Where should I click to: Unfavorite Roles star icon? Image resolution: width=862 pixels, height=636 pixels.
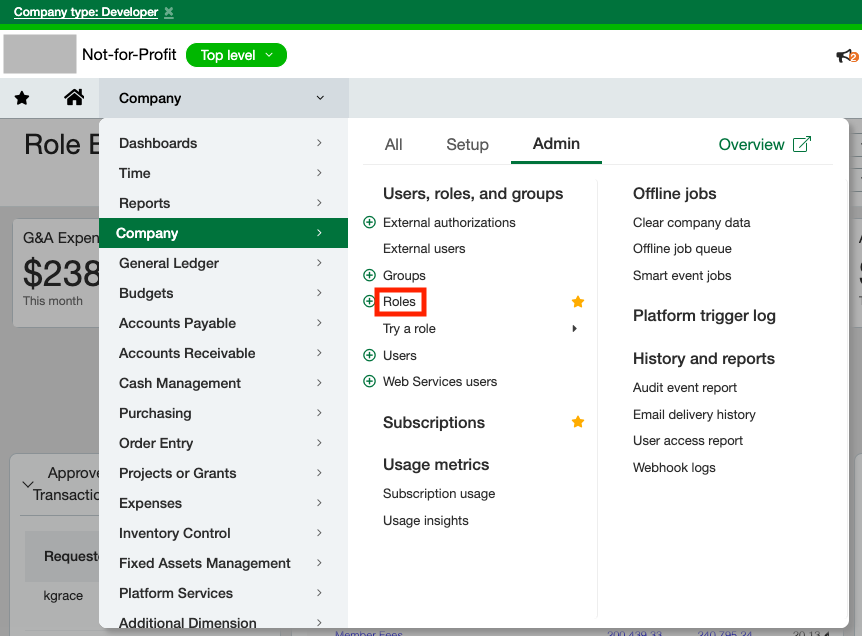click(x=578, y=301)
